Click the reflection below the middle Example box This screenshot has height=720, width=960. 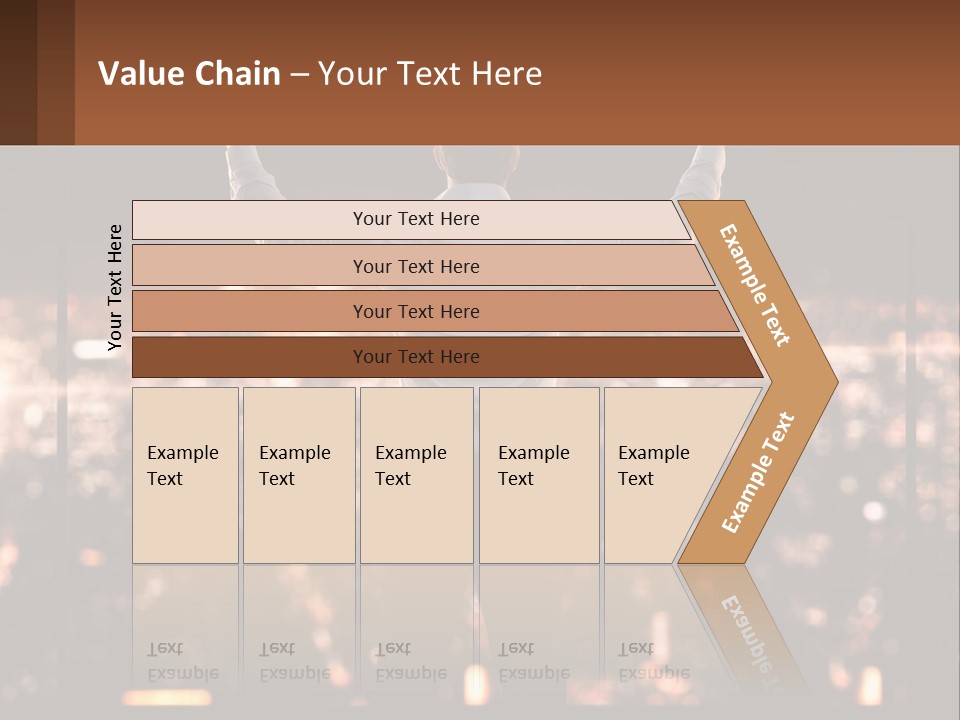(x=416, y=640)
